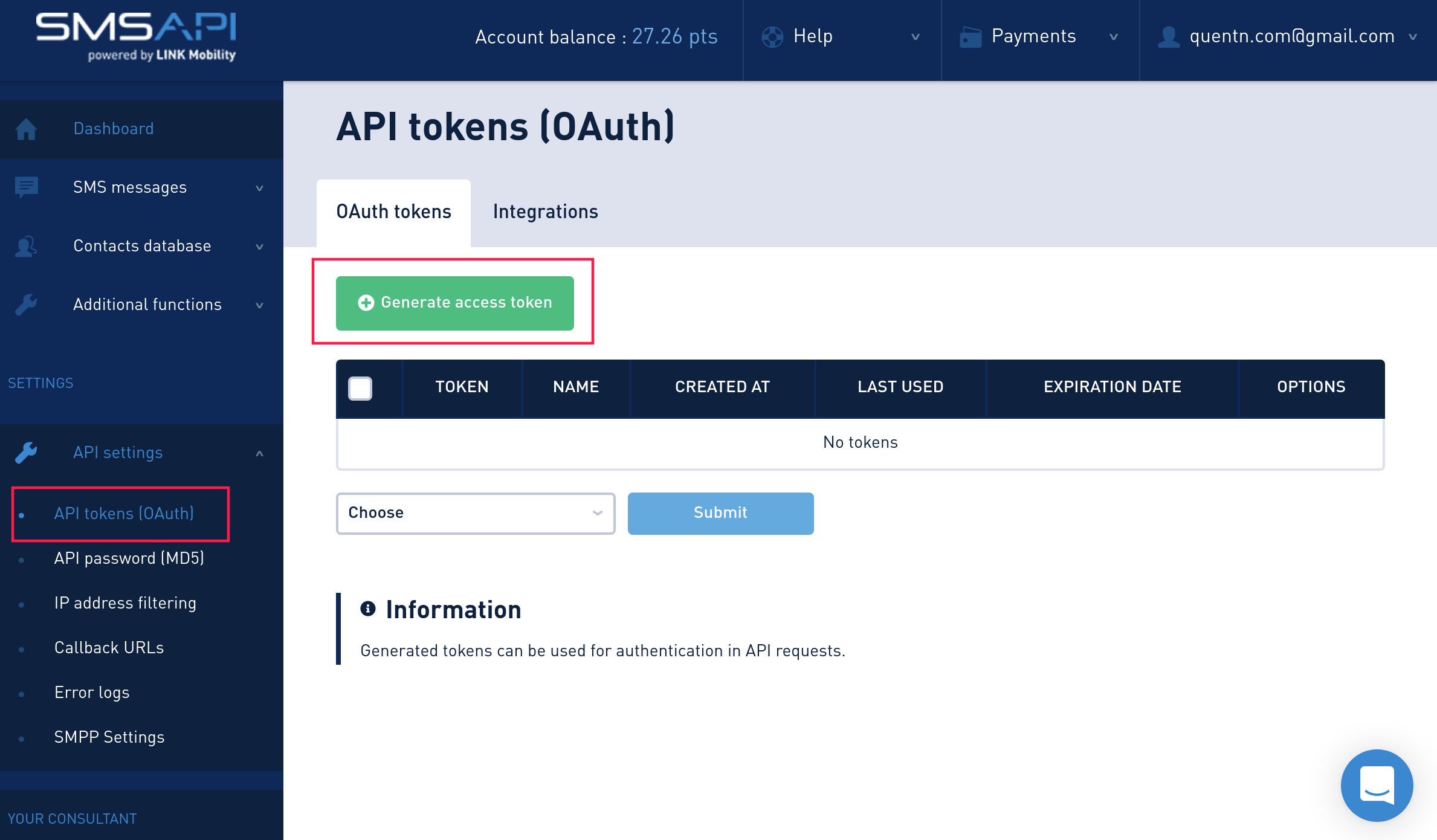Click the Payments wallet icon
Viewport: 1437px width, 840px height.
tap(970, 37)
